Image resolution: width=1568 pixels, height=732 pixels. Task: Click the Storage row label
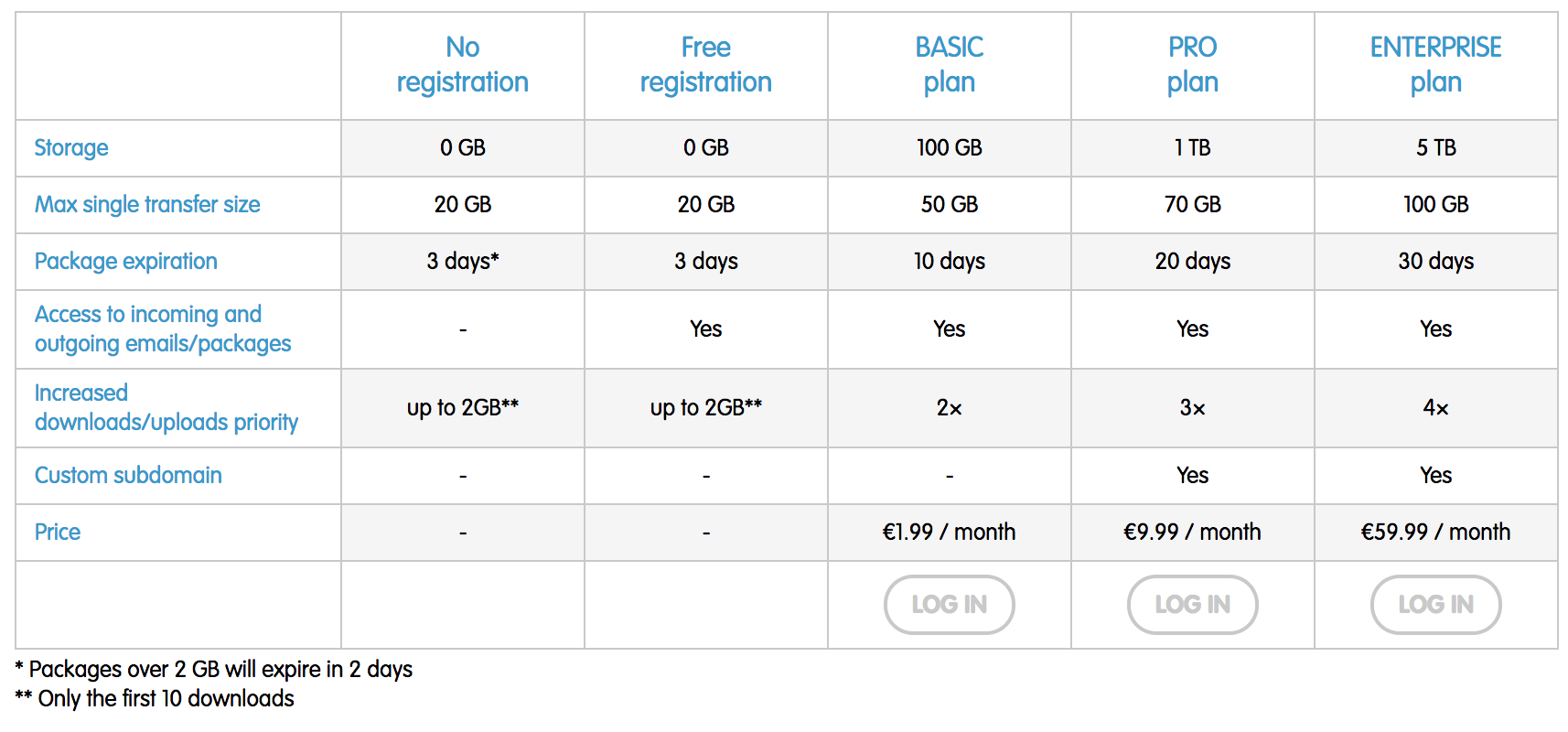pos(71,148)
